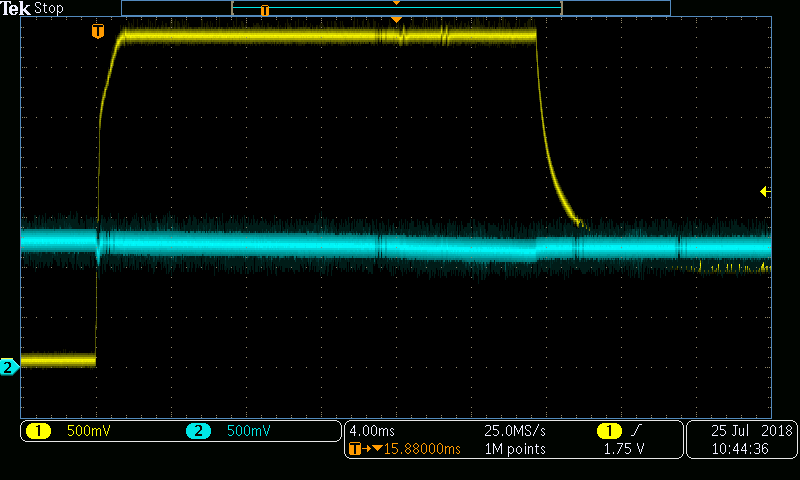This screenshot has width=800, height=480.
Task: Click the 15.88000ms delay value
Action: pyautogui.click(x=415, y=449)
